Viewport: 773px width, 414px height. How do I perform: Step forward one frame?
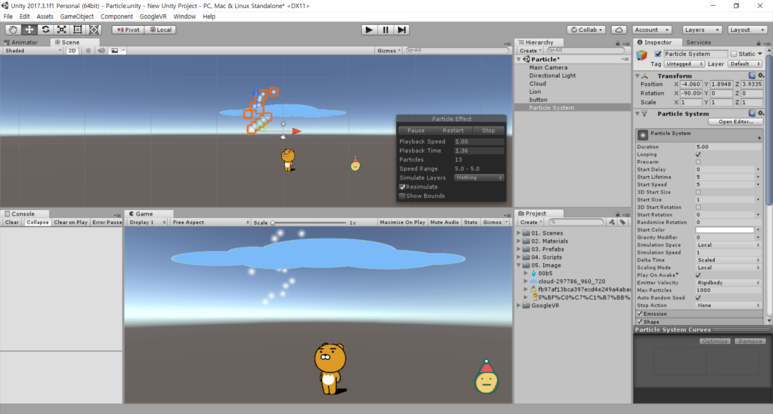(x=402, y=30)
